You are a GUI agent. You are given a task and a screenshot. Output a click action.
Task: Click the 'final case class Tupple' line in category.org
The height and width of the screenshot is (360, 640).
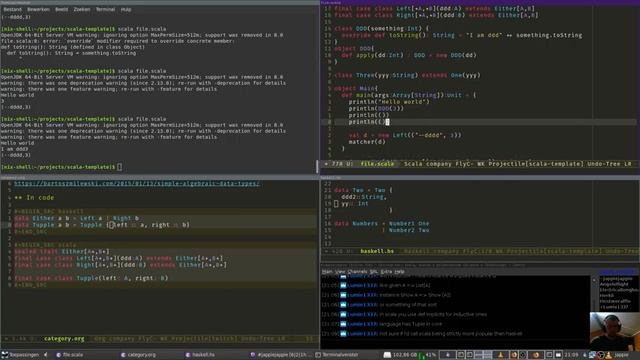coord(91,278)
